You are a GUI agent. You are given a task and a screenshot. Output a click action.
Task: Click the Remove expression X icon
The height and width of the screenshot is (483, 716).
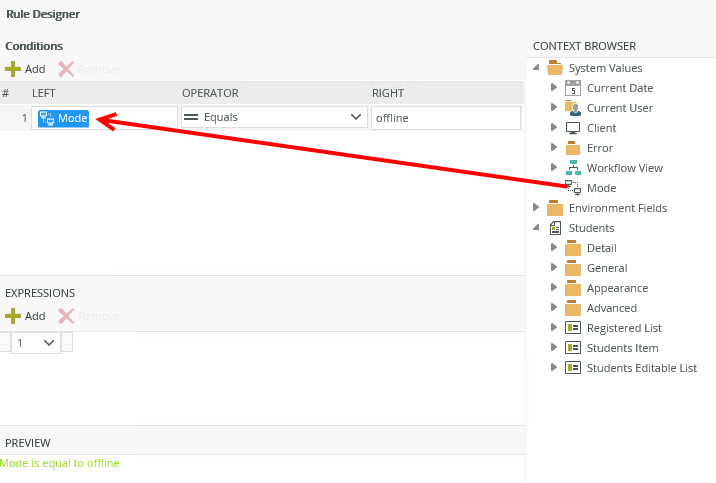pos(66,316)
